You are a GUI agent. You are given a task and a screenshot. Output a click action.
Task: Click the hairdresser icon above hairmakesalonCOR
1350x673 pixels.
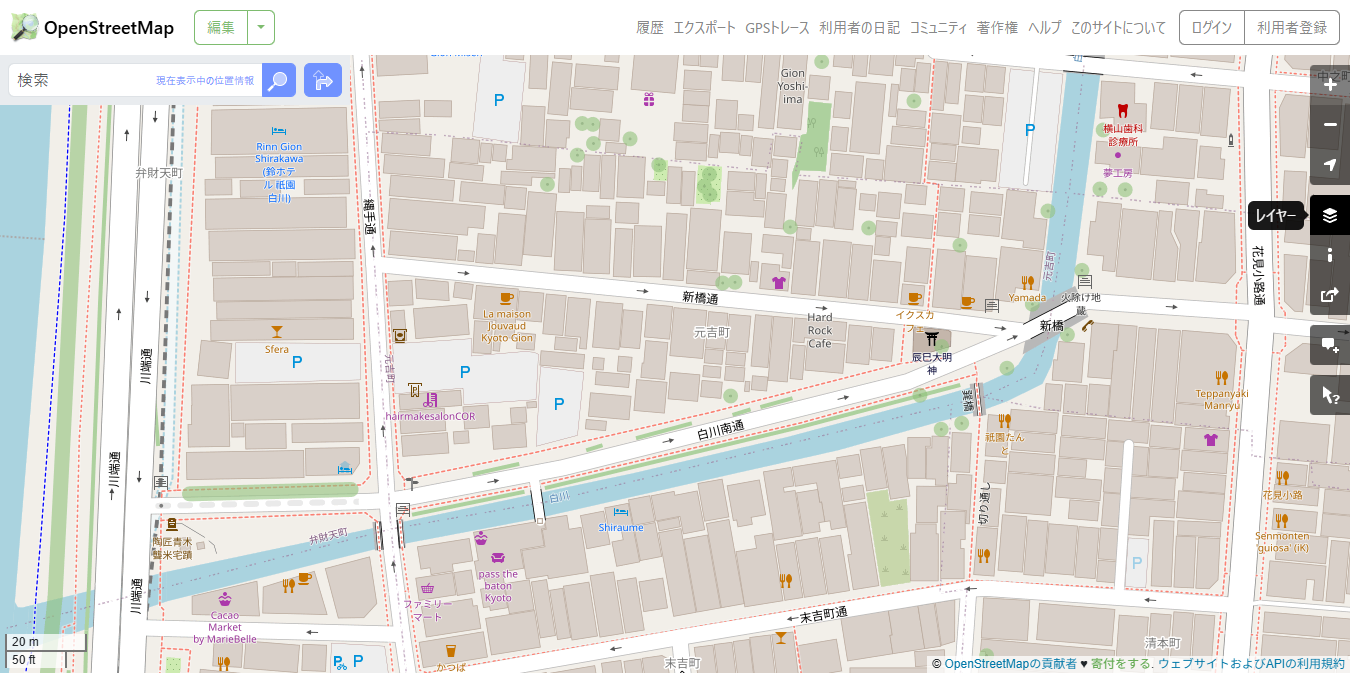click(430, 400)
